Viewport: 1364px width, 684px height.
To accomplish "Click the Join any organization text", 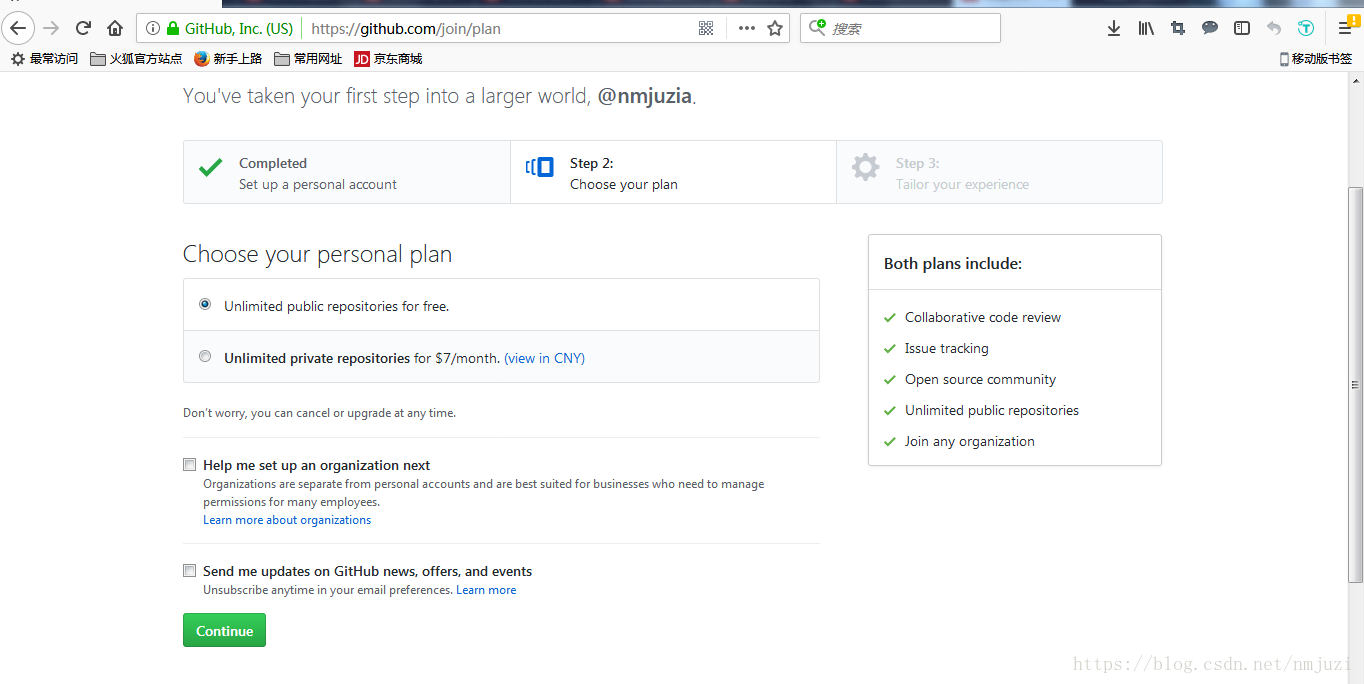I will click(970, 441).
